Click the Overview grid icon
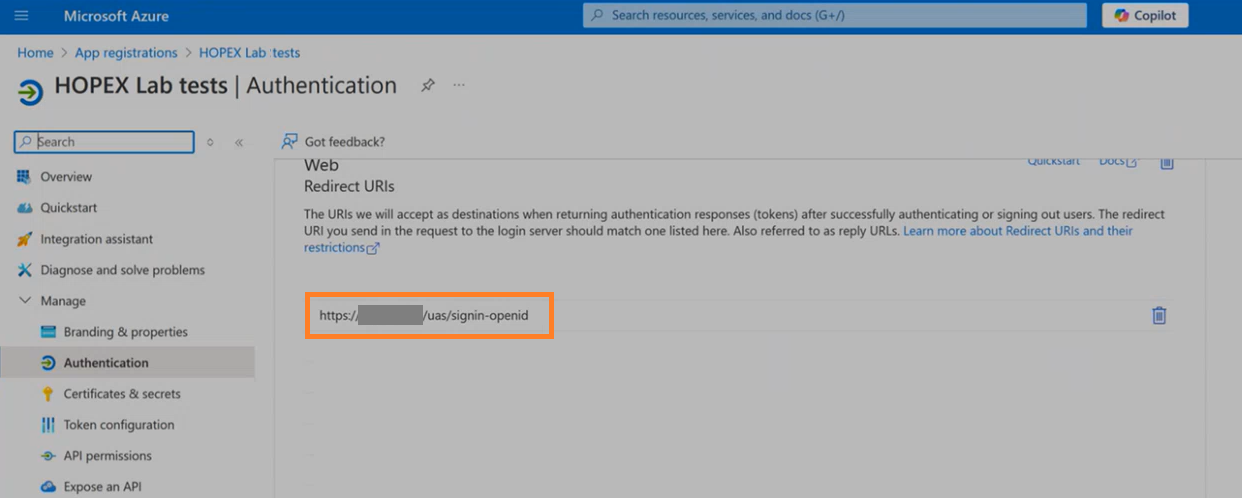Image resolution: width=1242 pixels, height=498 pixels. click(25, 177)
